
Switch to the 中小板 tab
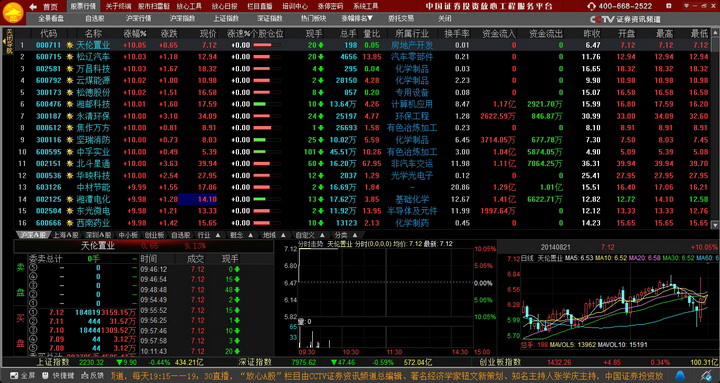pyautogui.click(x=128, y=235)
